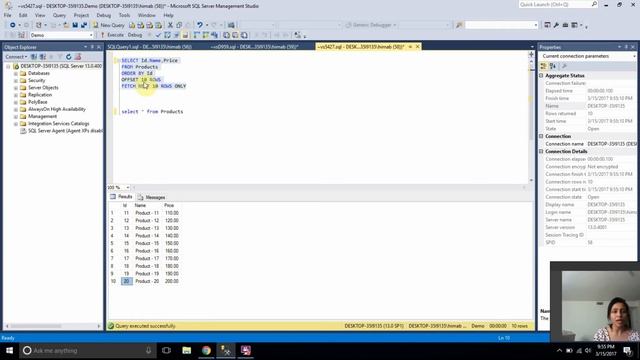Open the File menu
The image size is (640, 360).
(8, 15)
